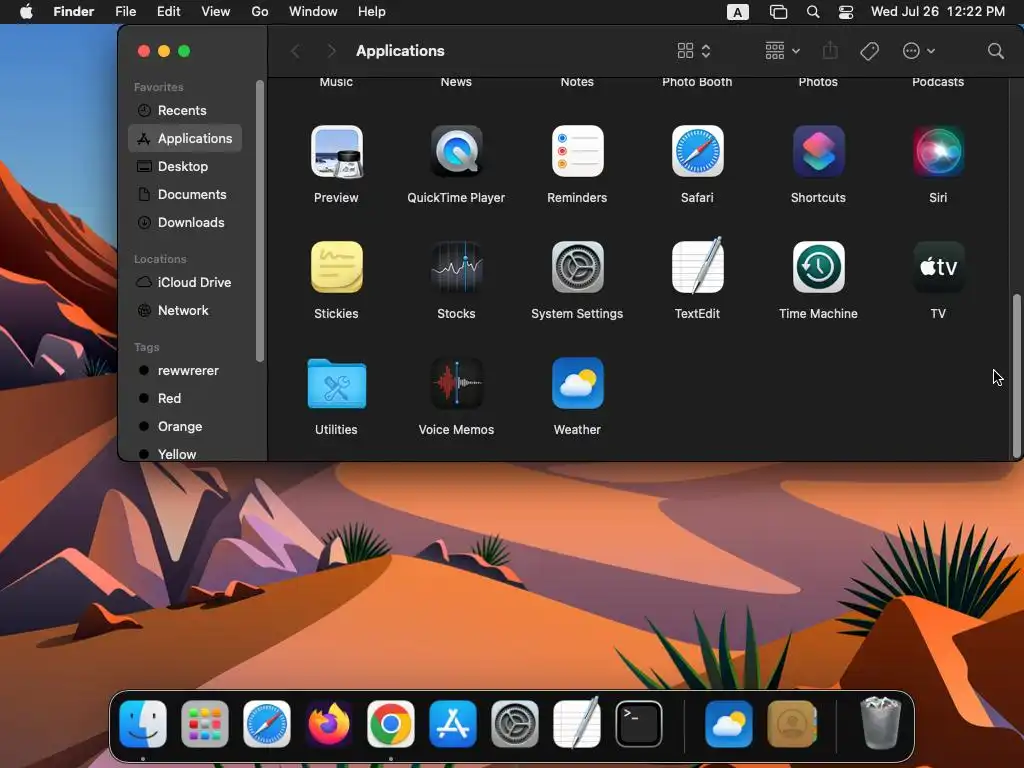Select the Shortcuts app icon

(818, 152)
